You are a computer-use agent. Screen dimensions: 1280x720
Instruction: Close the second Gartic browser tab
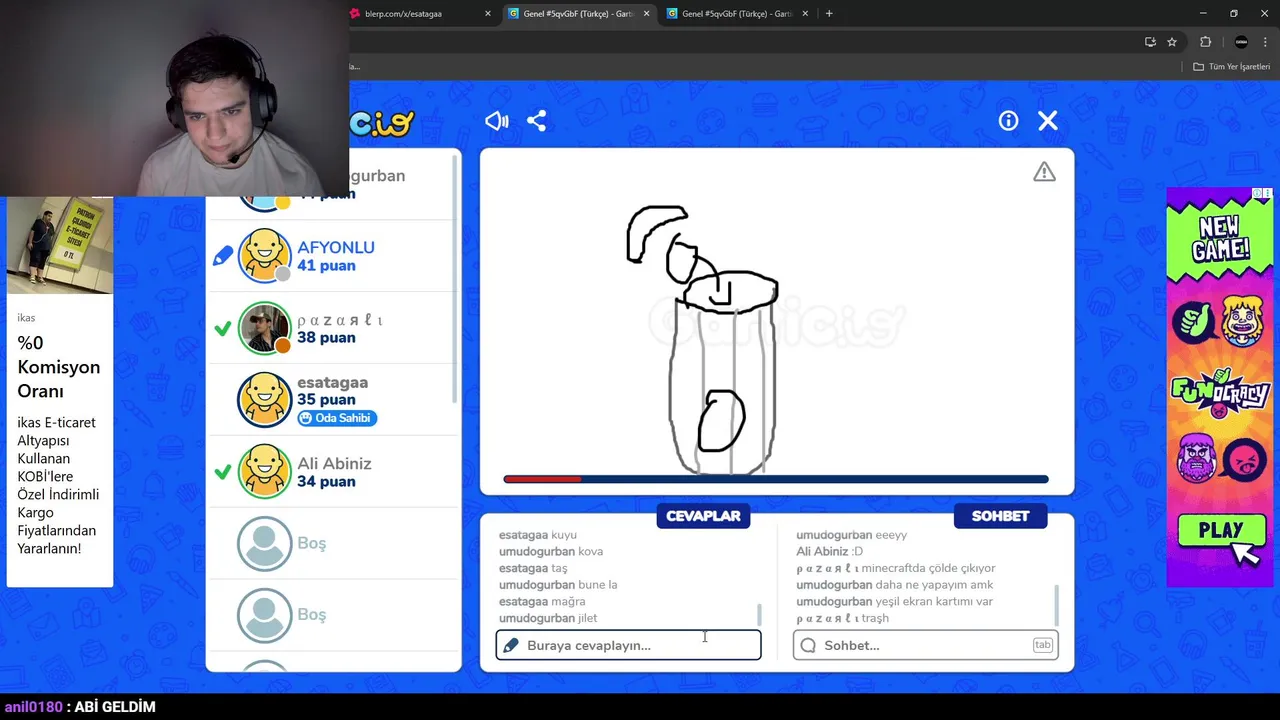pyautogui.click(x=805, y=14)
